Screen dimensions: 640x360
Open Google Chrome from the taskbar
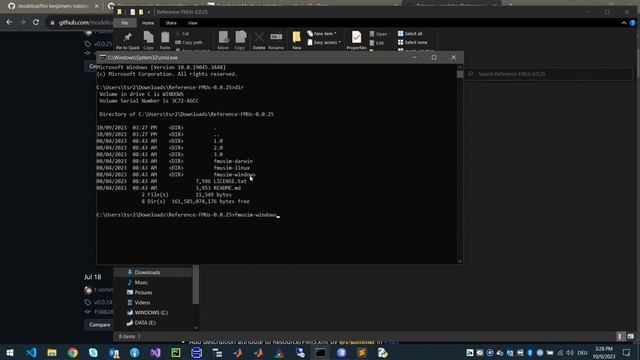(x=73, y=353)
